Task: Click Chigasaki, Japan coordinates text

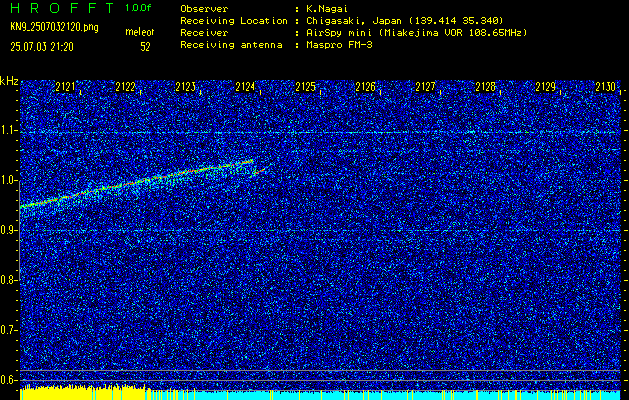Action: 404,21
